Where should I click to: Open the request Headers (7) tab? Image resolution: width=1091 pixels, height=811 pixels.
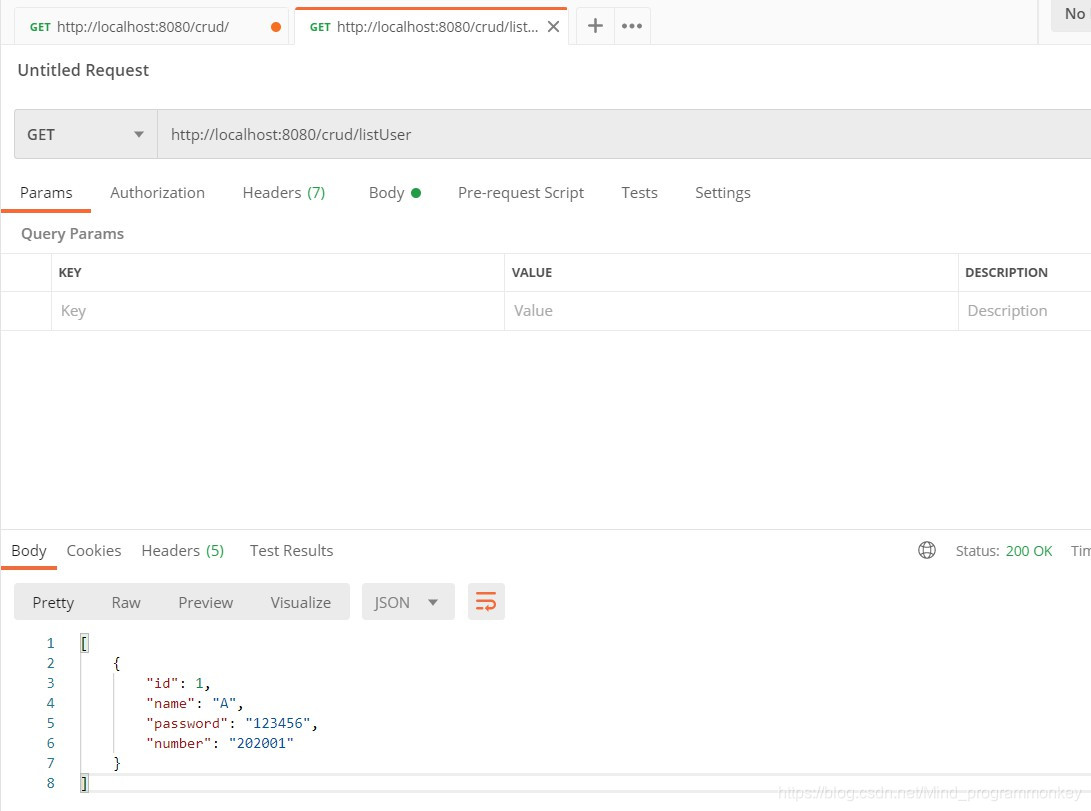click(x=284, y=193)
